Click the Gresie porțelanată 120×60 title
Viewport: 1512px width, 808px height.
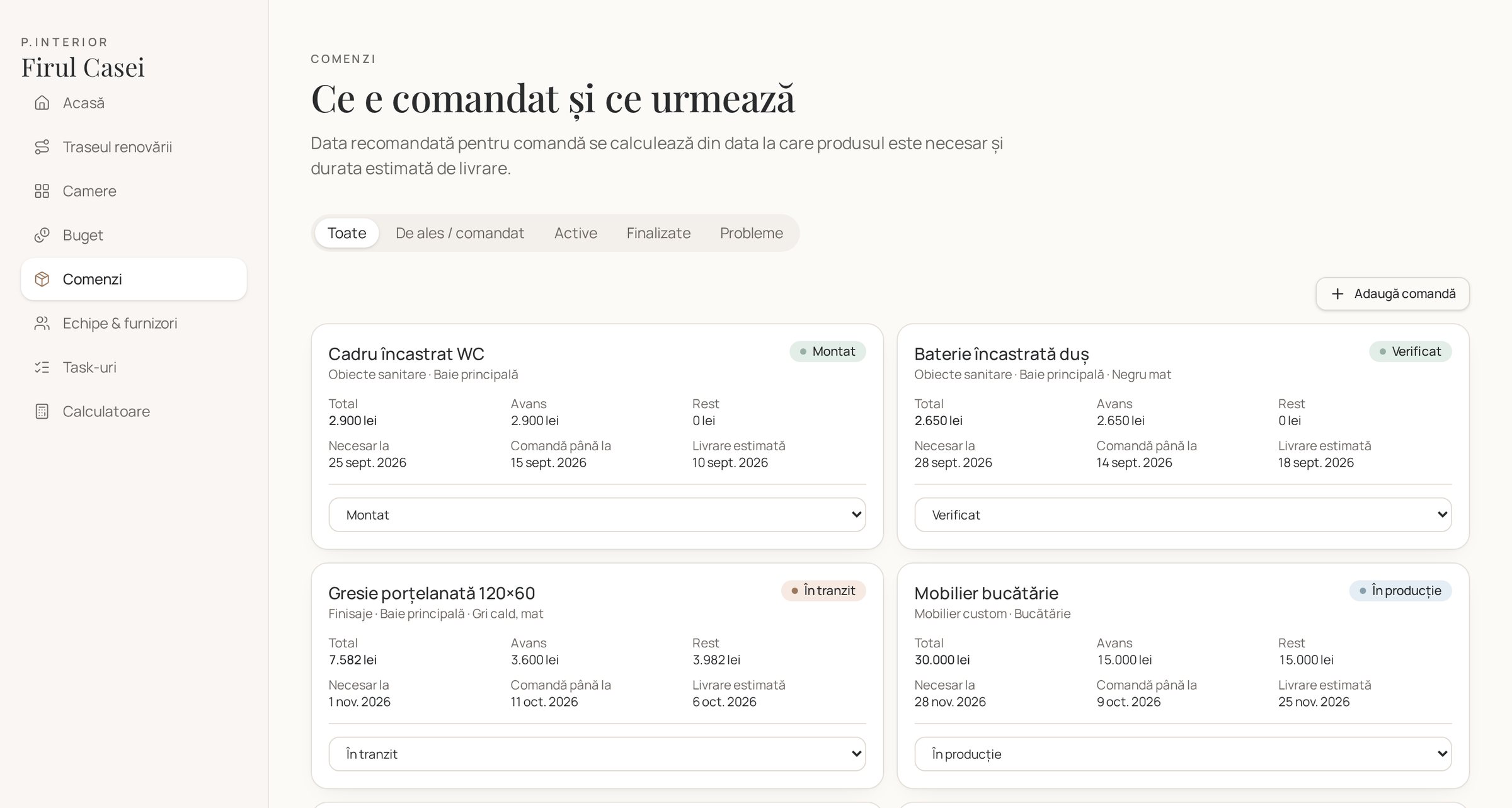(432, 593)
